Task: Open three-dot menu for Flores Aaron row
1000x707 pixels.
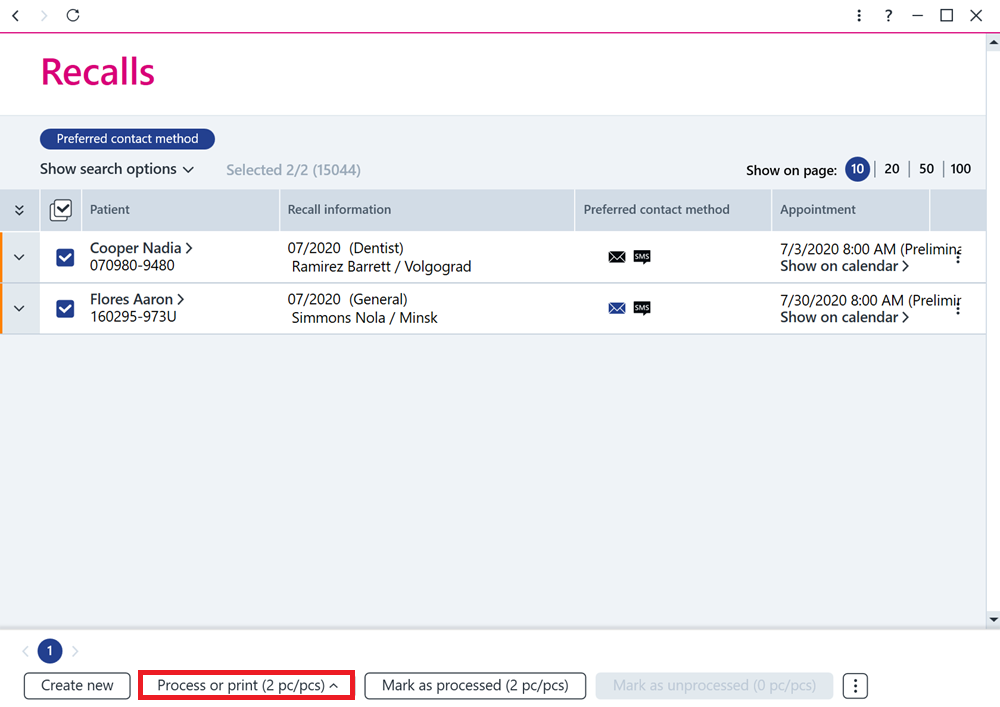Action: pos(958,308)
